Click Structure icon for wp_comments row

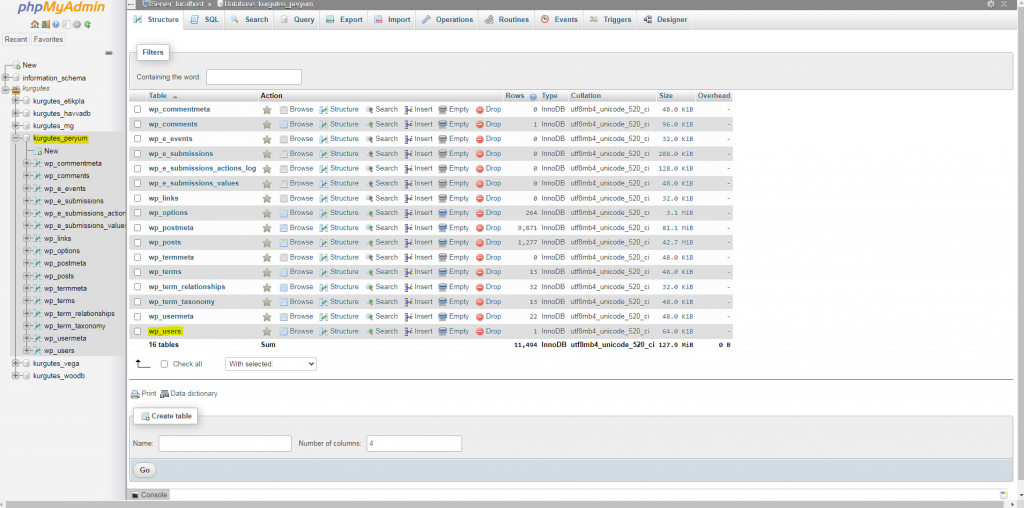point(323,124)
